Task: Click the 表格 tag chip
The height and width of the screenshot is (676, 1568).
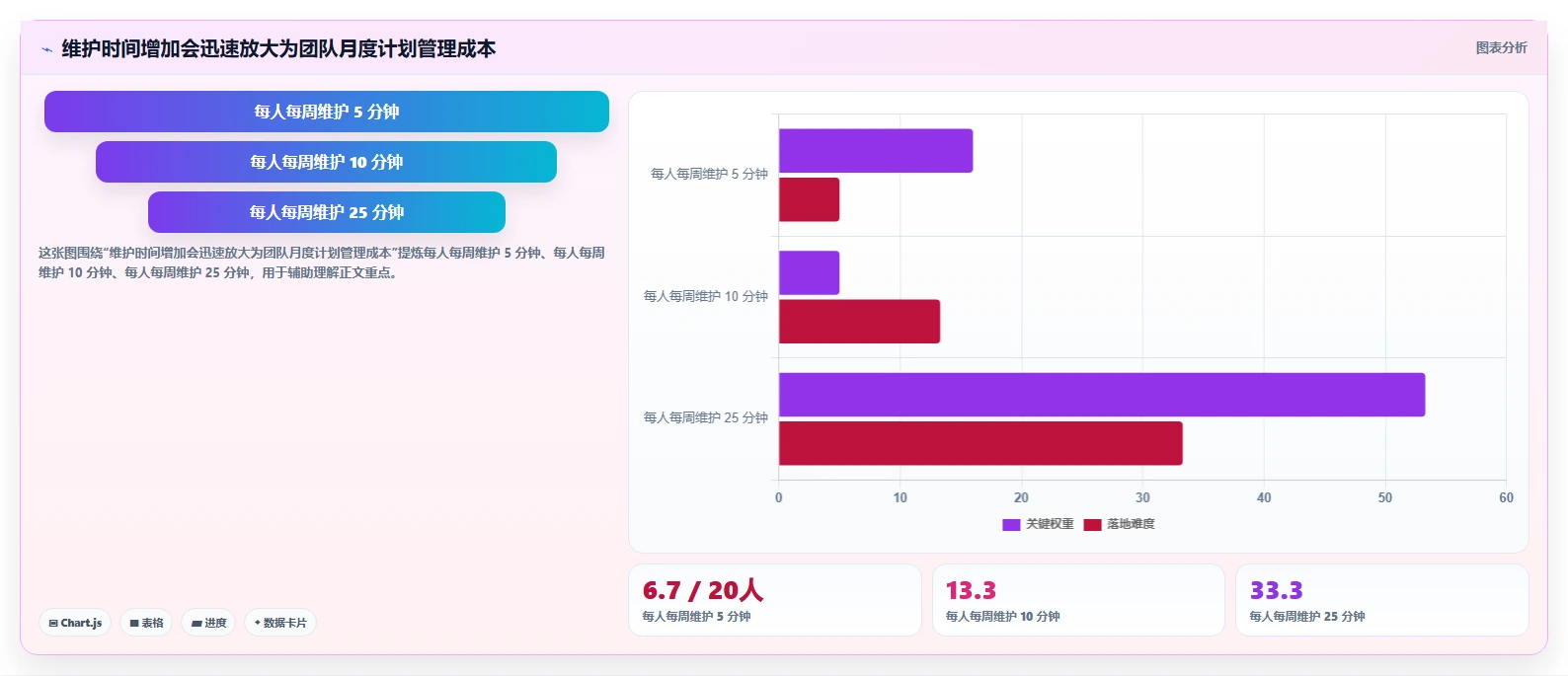Action: coord(146,623)
